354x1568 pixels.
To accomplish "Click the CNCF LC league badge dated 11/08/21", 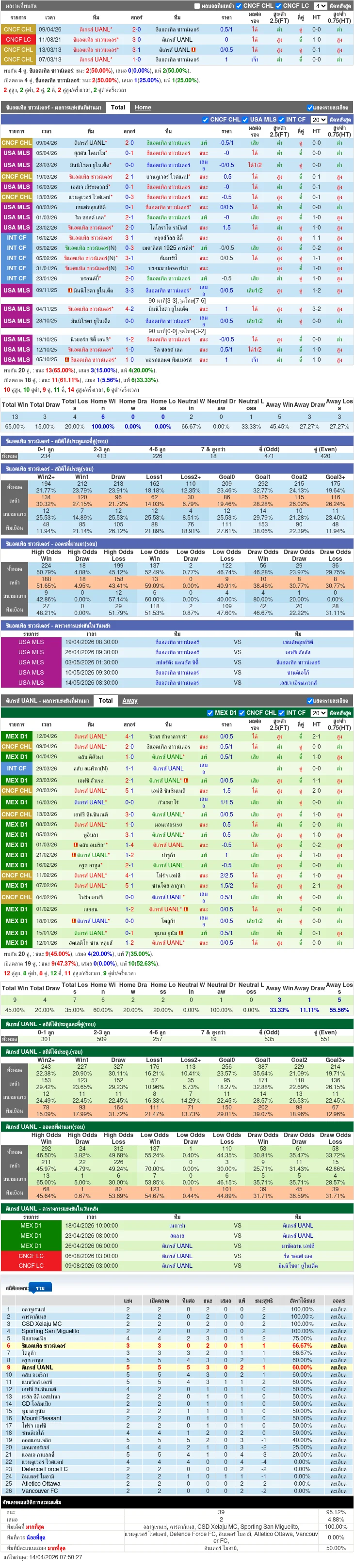I will (18, 40).
